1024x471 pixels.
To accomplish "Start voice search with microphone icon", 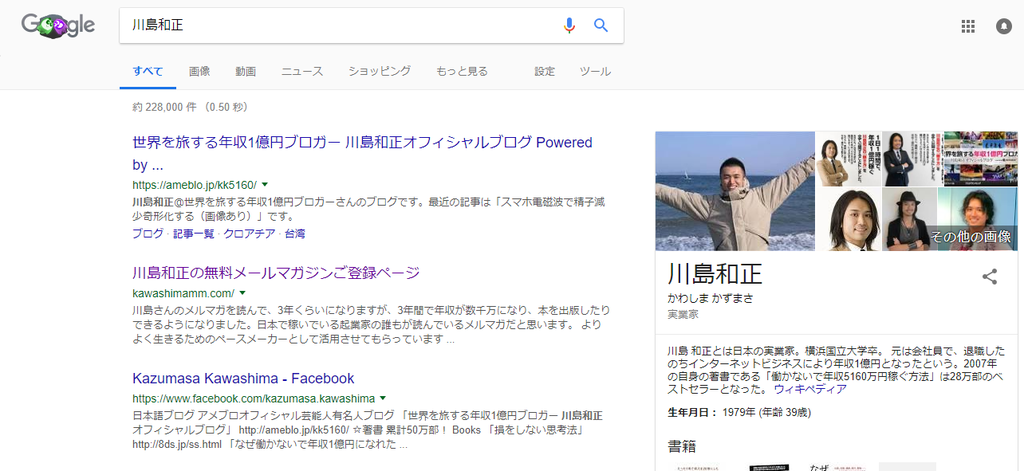I will [569, 25].
